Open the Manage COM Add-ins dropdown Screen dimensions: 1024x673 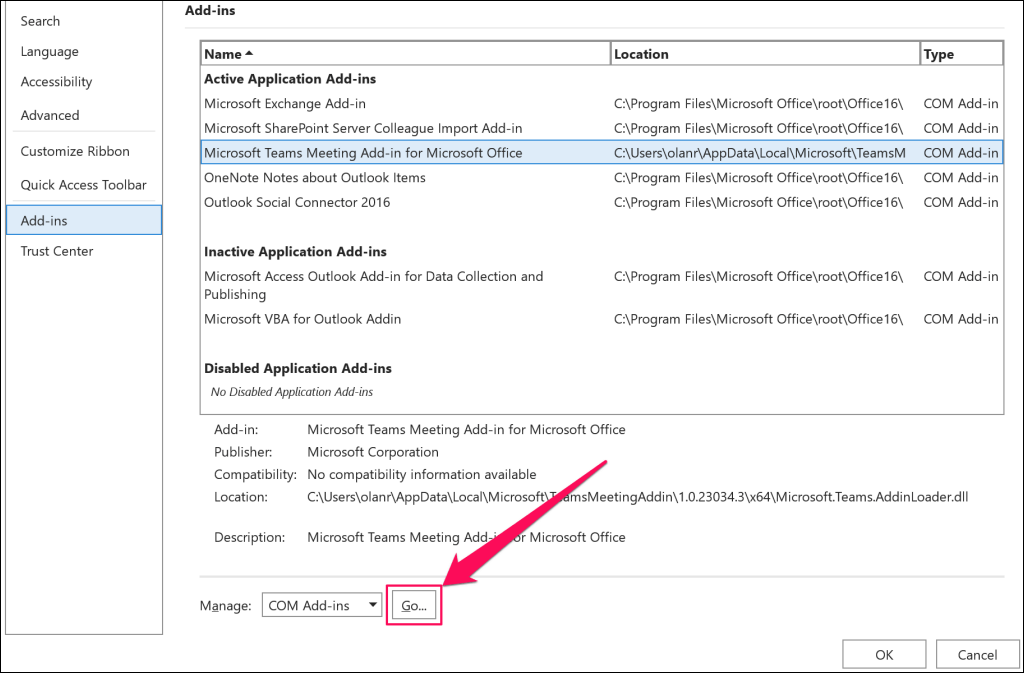322,605
